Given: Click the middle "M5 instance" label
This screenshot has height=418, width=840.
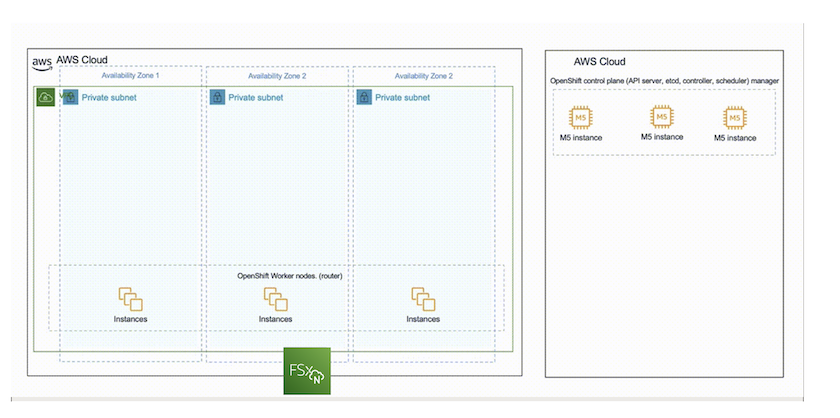Looking at the screenshot, I should tap(662, 137).
